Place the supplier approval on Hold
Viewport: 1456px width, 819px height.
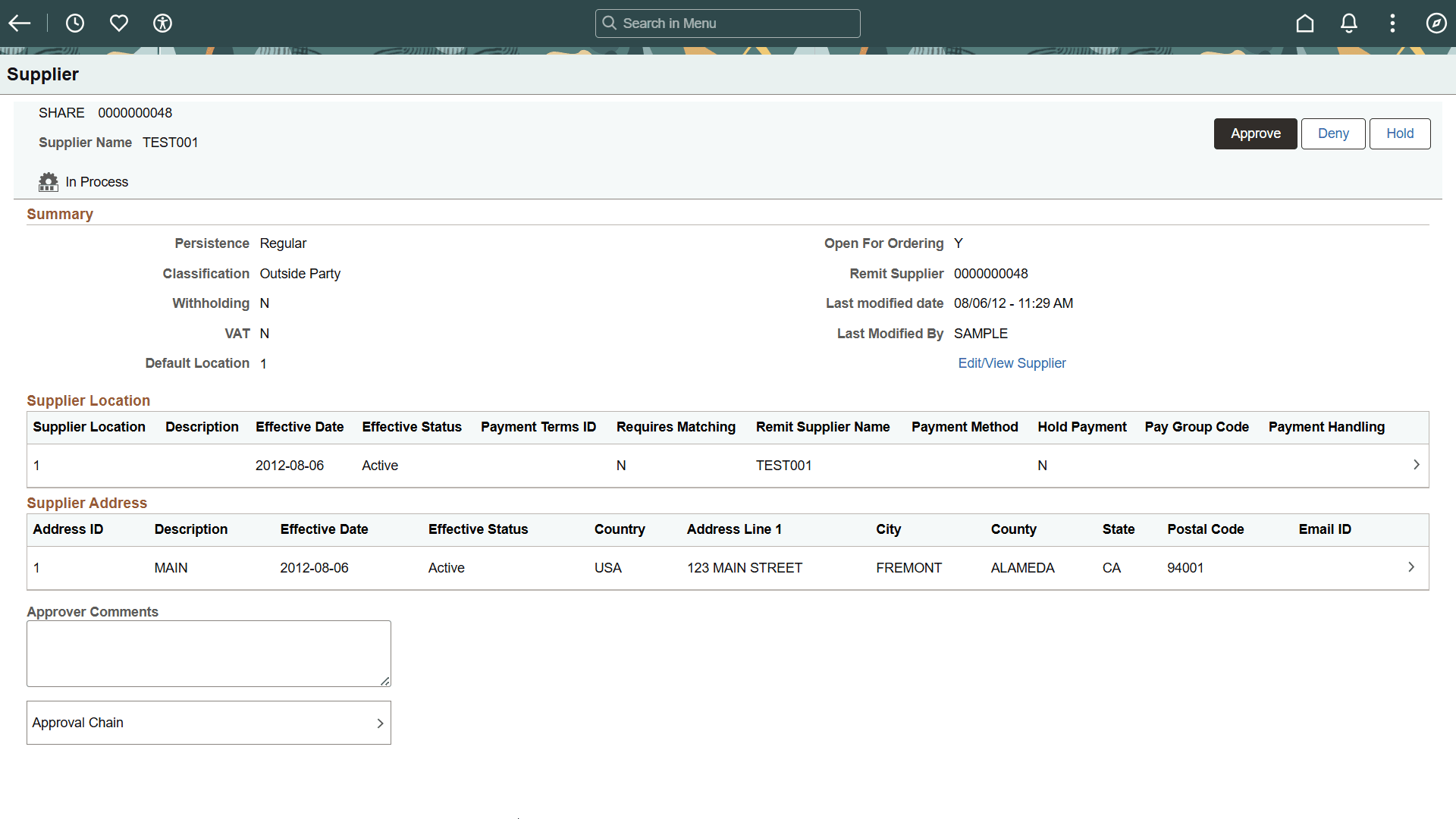1400,133
